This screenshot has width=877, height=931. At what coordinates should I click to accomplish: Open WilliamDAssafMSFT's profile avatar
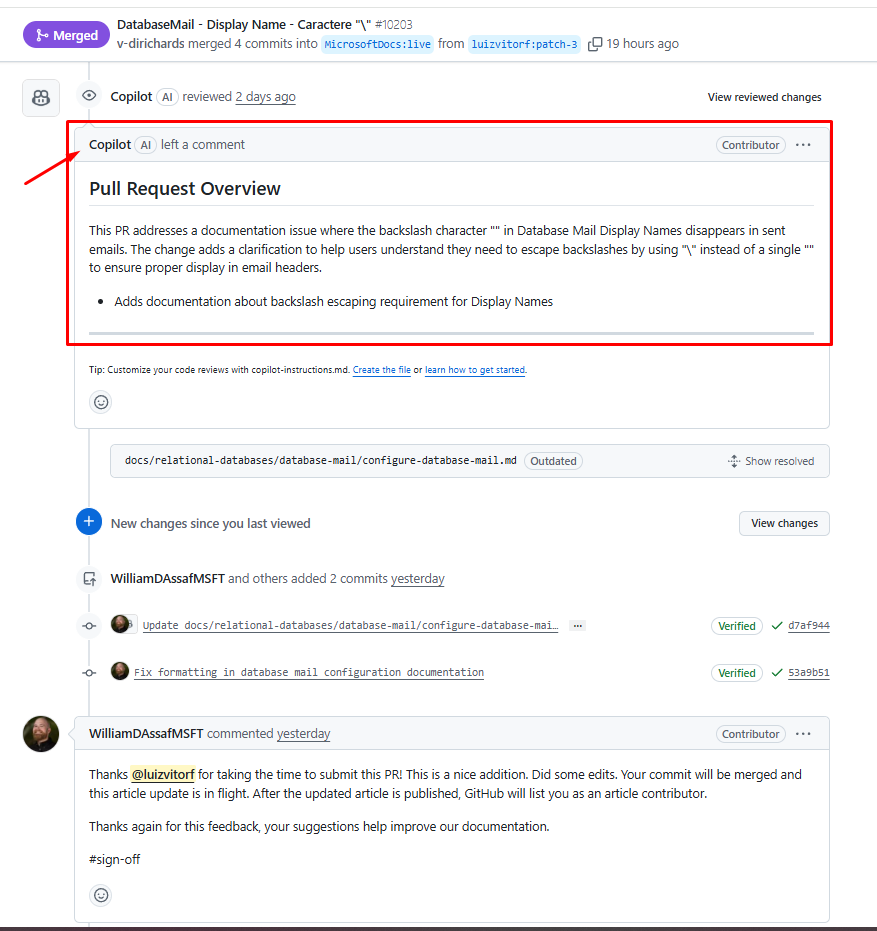click(41, 734)
